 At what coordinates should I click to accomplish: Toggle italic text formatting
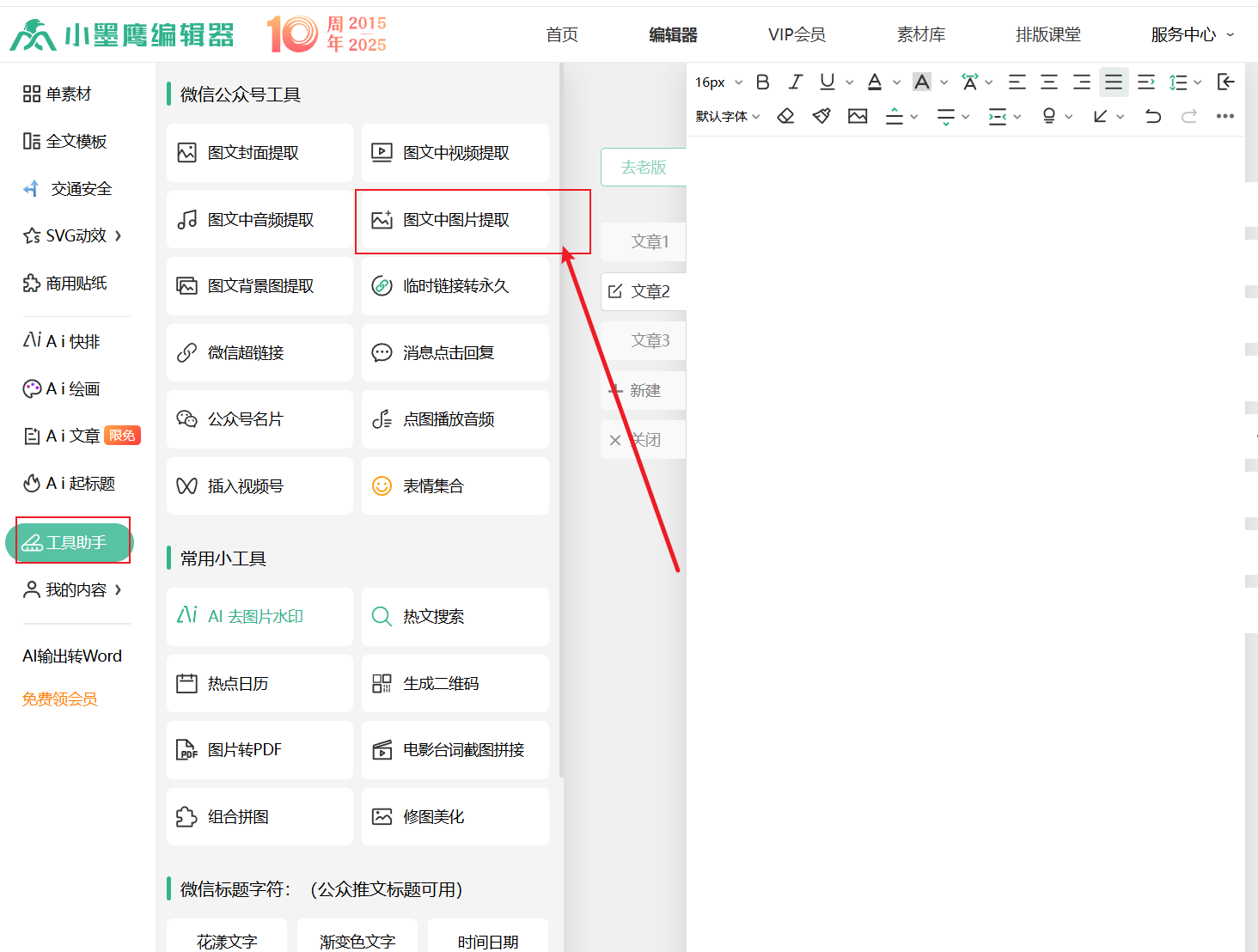pos(795,82)
